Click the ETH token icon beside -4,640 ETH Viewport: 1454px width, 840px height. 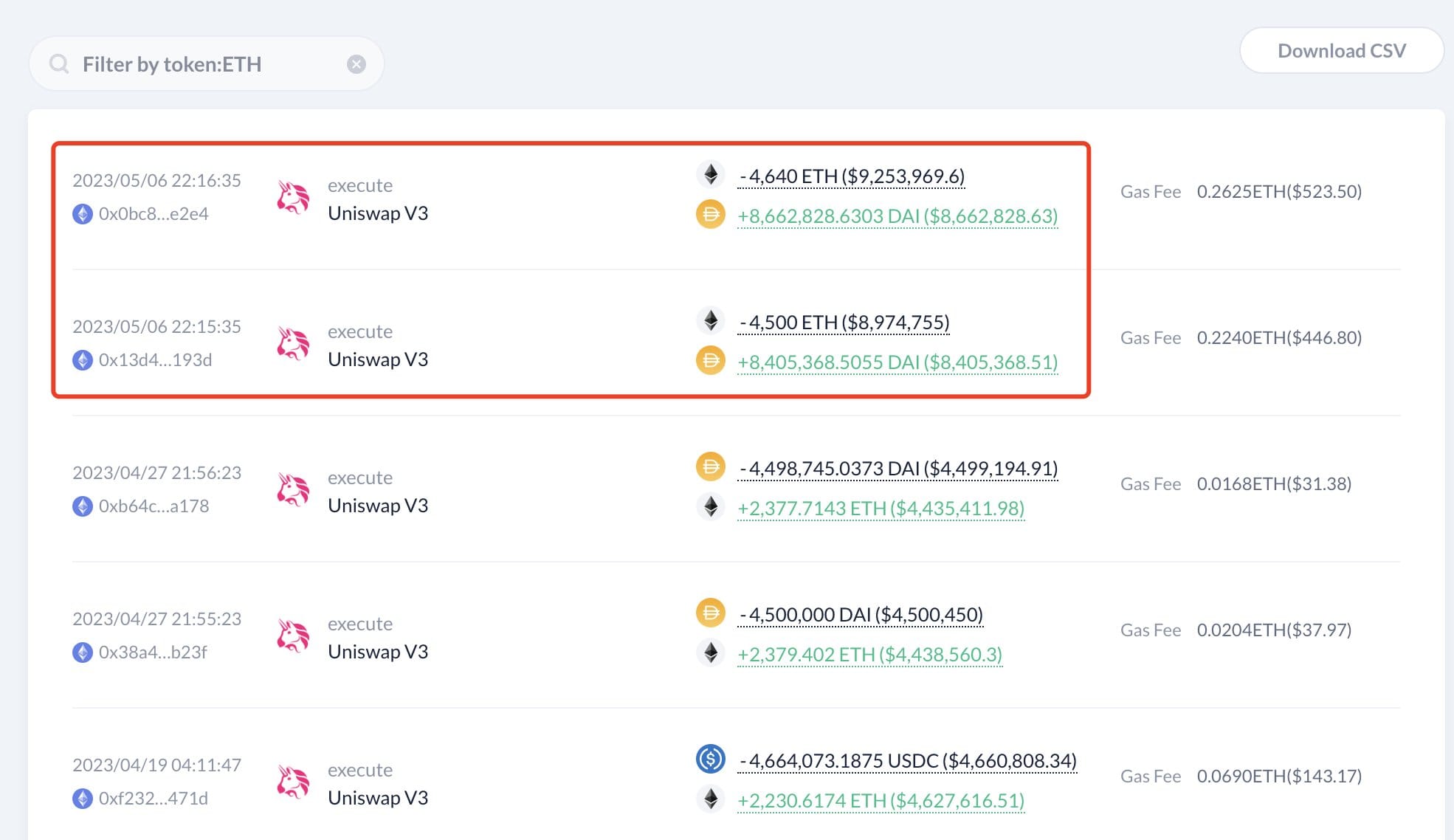point(711,176)
